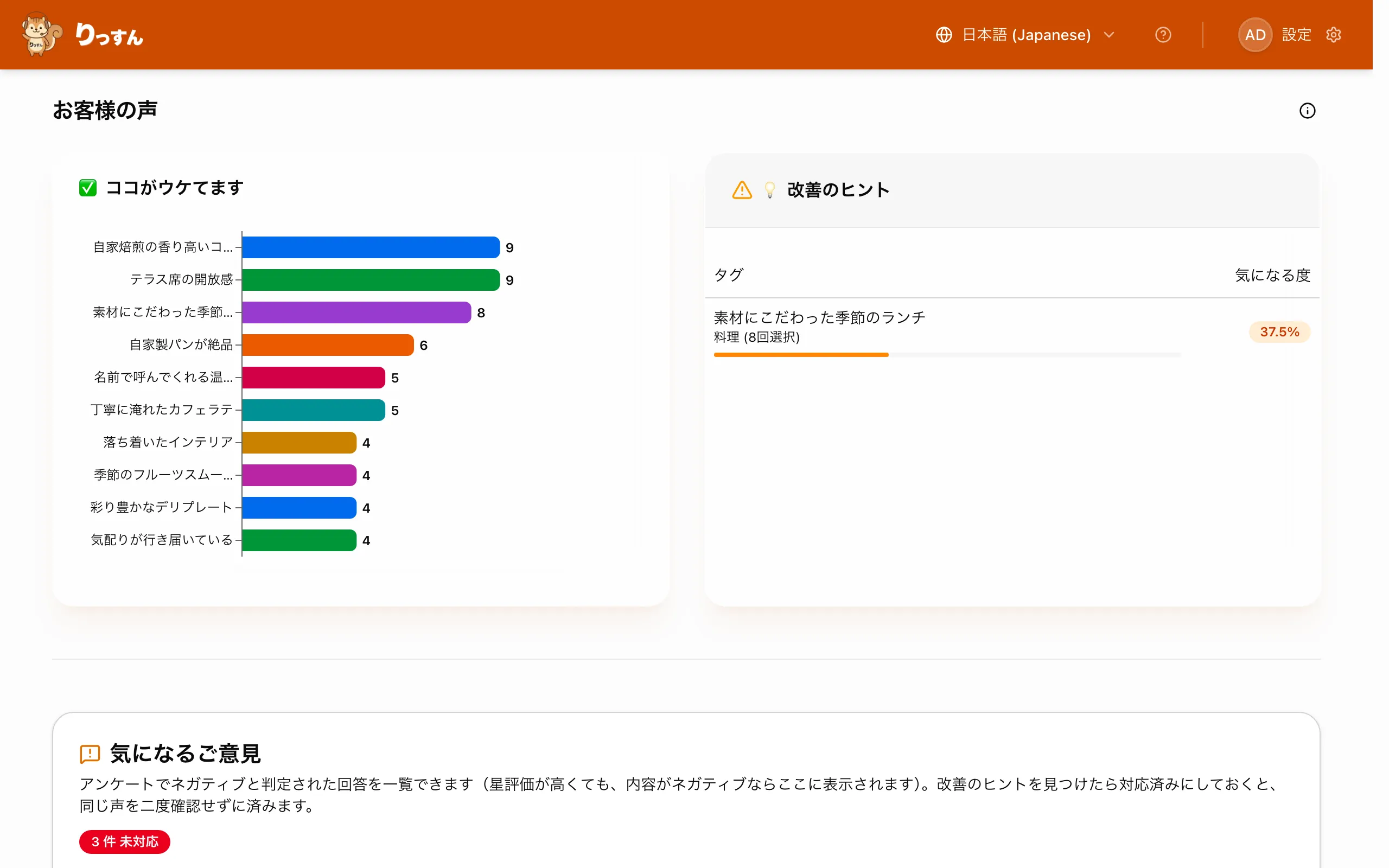
Task: Click the 丁寧に淹れたカフェラテ axis label
Action: [x=162, y=409]
